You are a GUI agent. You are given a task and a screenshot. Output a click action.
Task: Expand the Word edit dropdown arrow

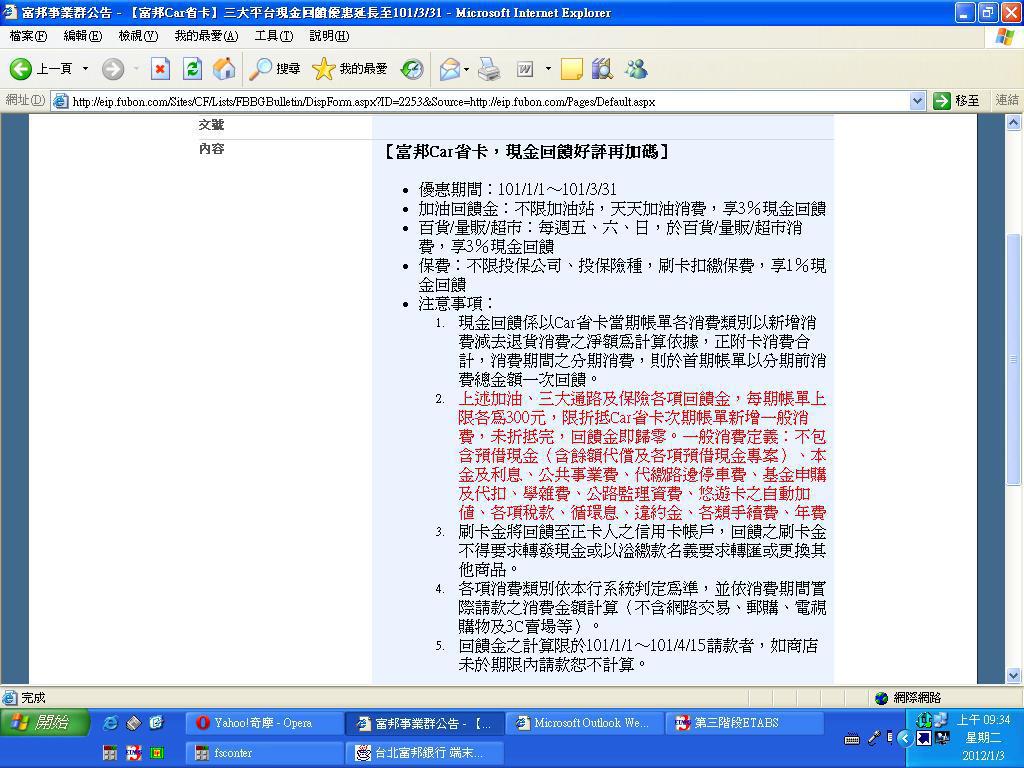[548, 69]
